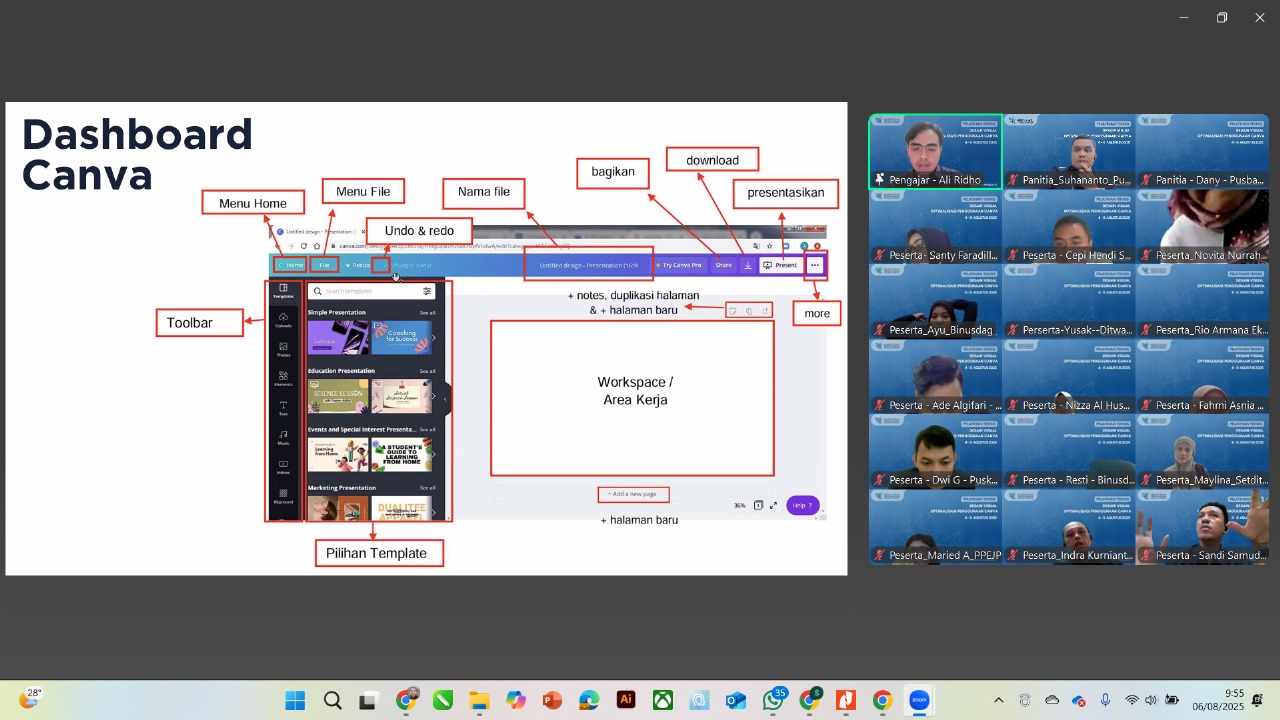Click the add notes icon above the page
This screenshot has width=1280, height=720.
733,311
